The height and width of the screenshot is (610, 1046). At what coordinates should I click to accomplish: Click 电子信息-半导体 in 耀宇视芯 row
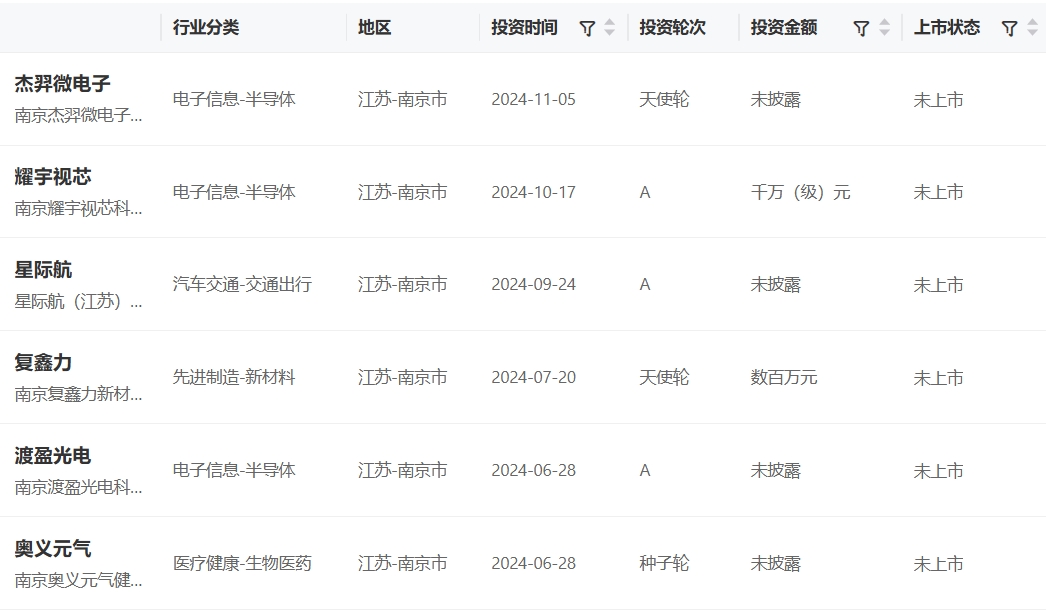point(233,192)
